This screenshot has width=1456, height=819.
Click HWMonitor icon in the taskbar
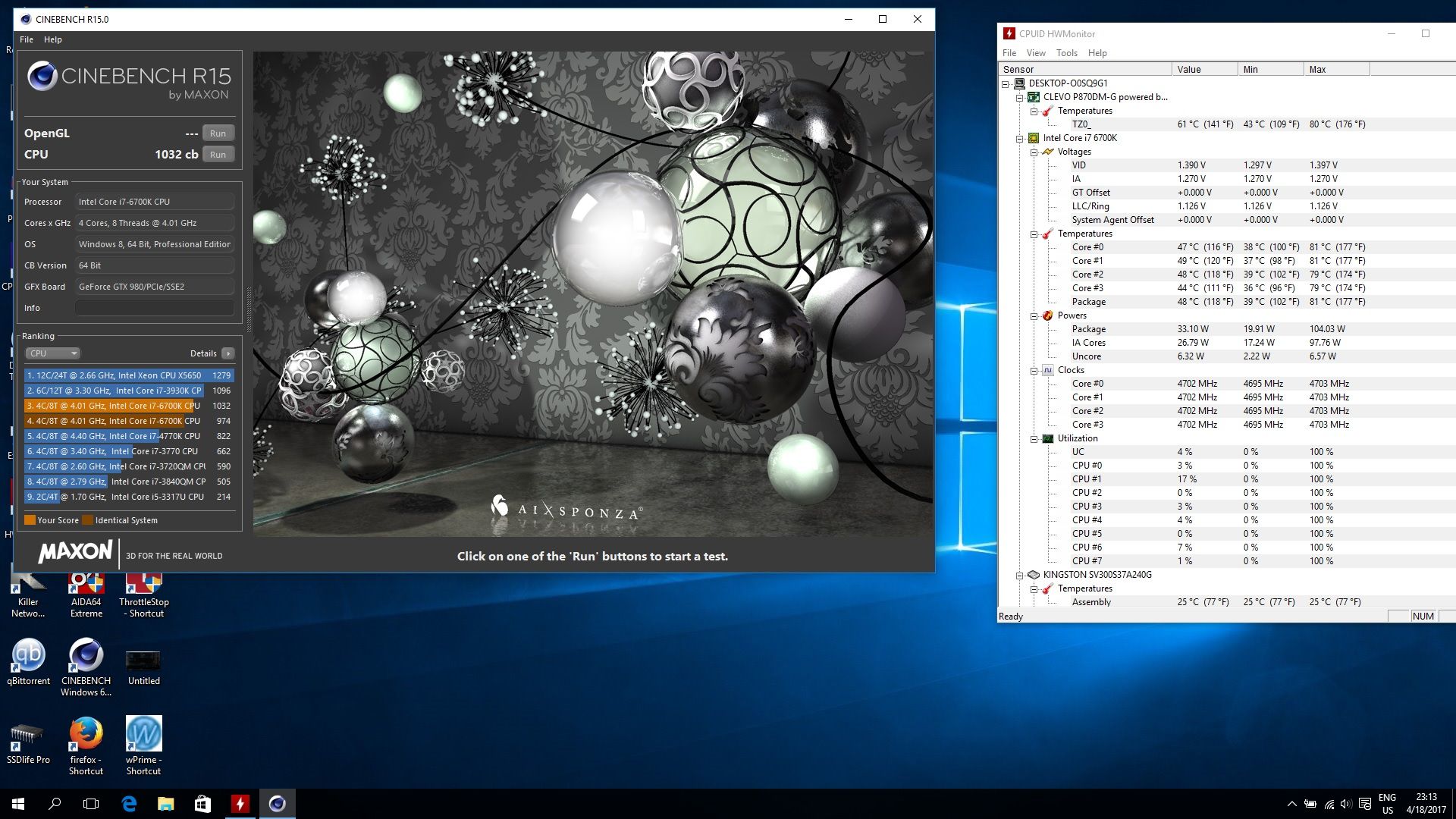[240, 804]
